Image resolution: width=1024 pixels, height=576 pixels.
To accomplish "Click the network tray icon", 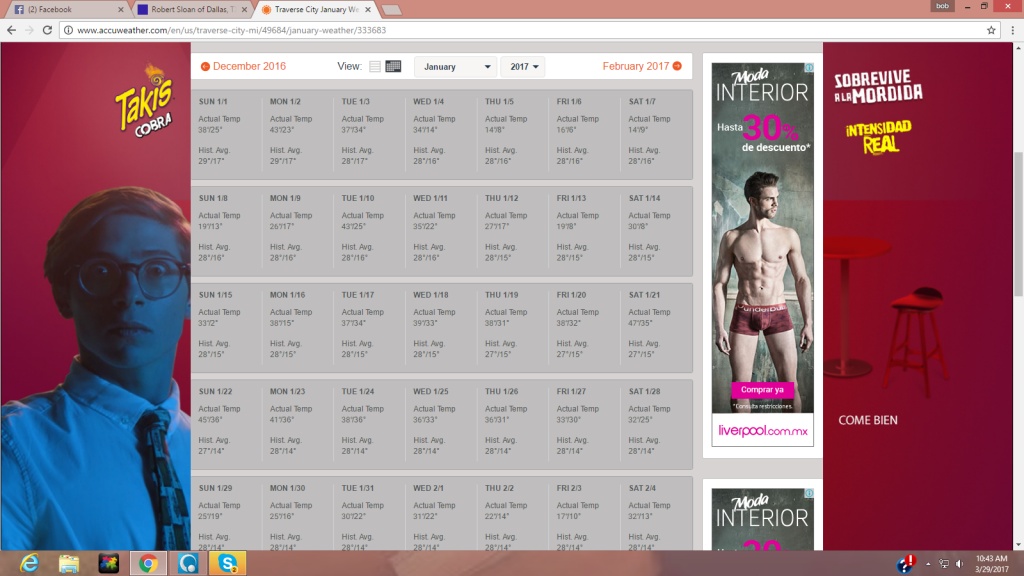I will click(944, 564).
